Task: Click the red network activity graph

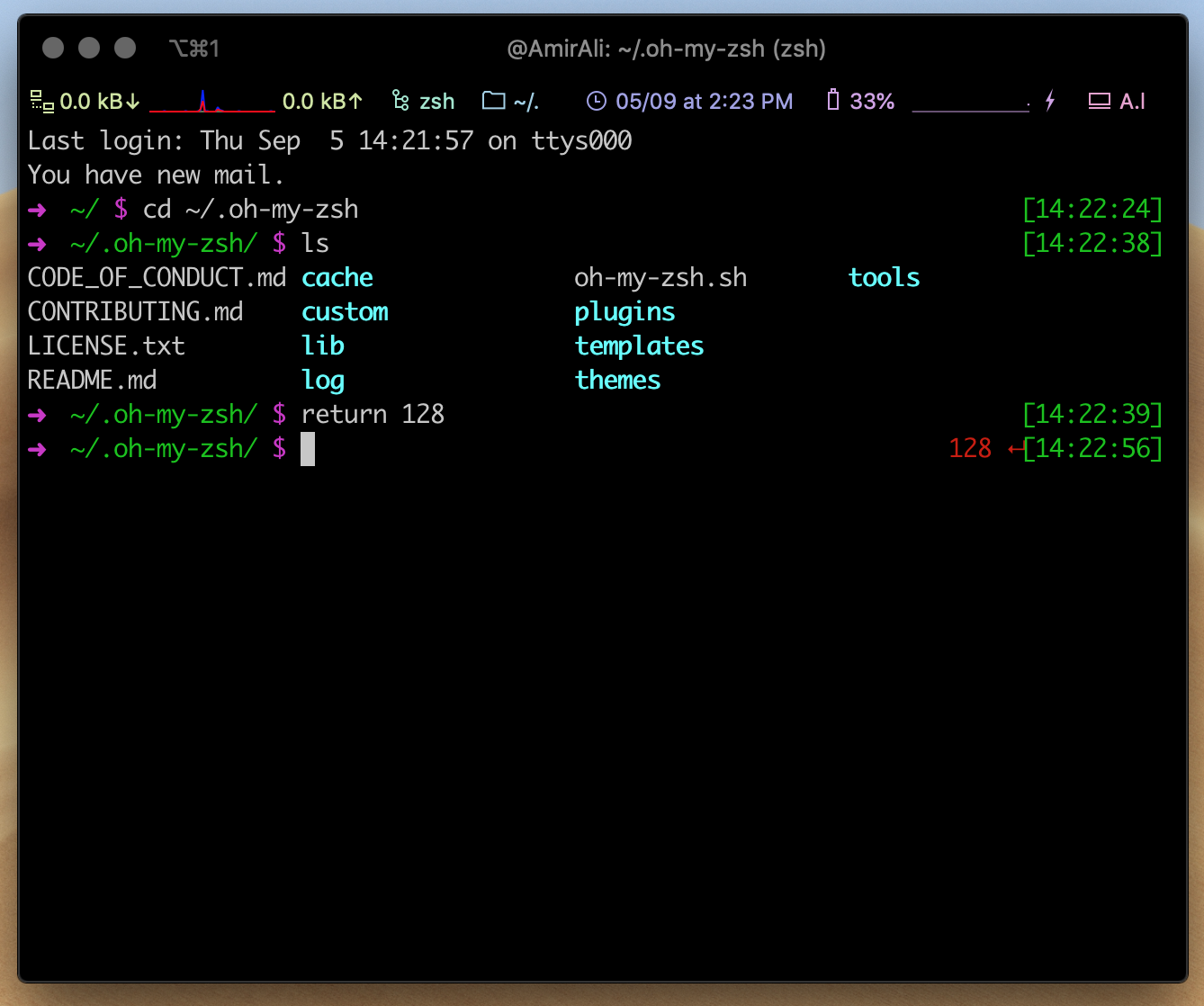Action: pyautogui.click(x=212, y=101)
